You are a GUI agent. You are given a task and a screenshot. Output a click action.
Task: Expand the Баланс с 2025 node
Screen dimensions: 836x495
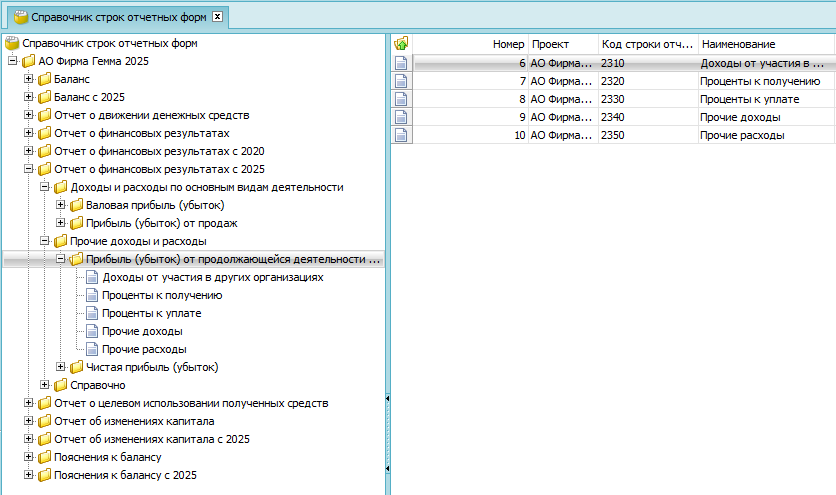(x=28, y=97)
